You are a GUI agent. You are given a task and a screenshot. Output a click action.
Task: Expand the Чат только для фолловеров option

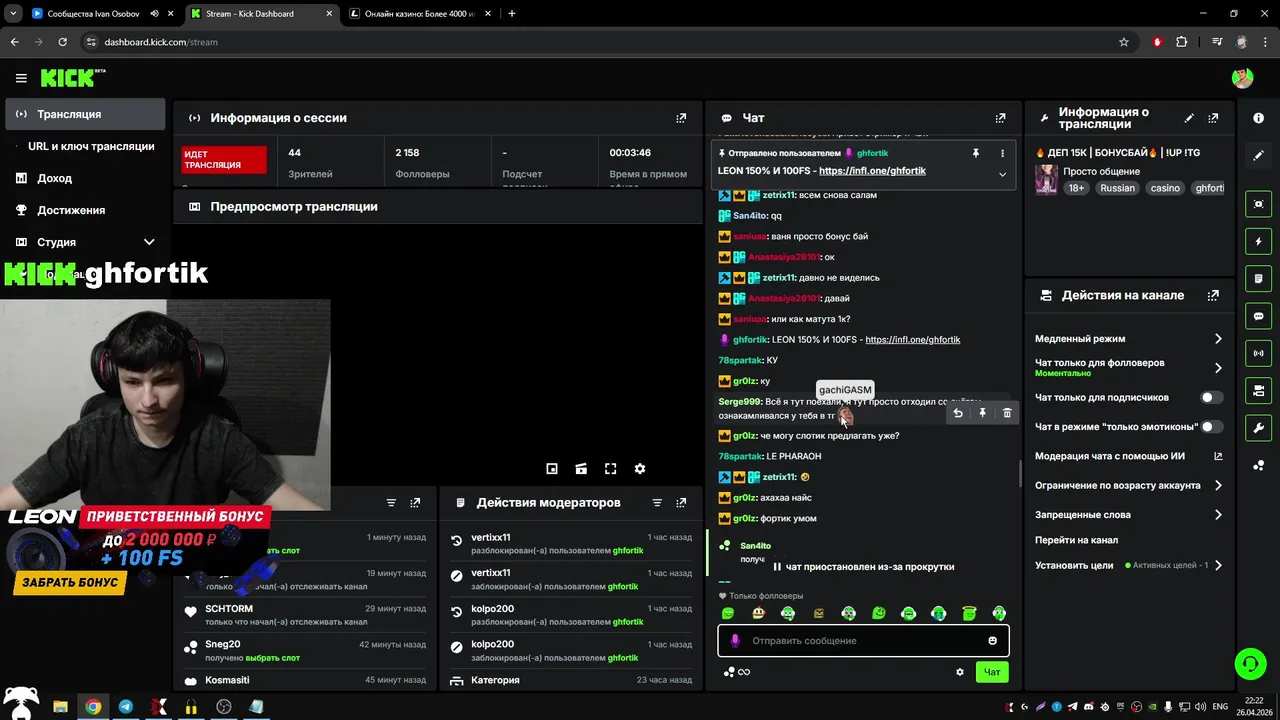[x=1128, y=368]
